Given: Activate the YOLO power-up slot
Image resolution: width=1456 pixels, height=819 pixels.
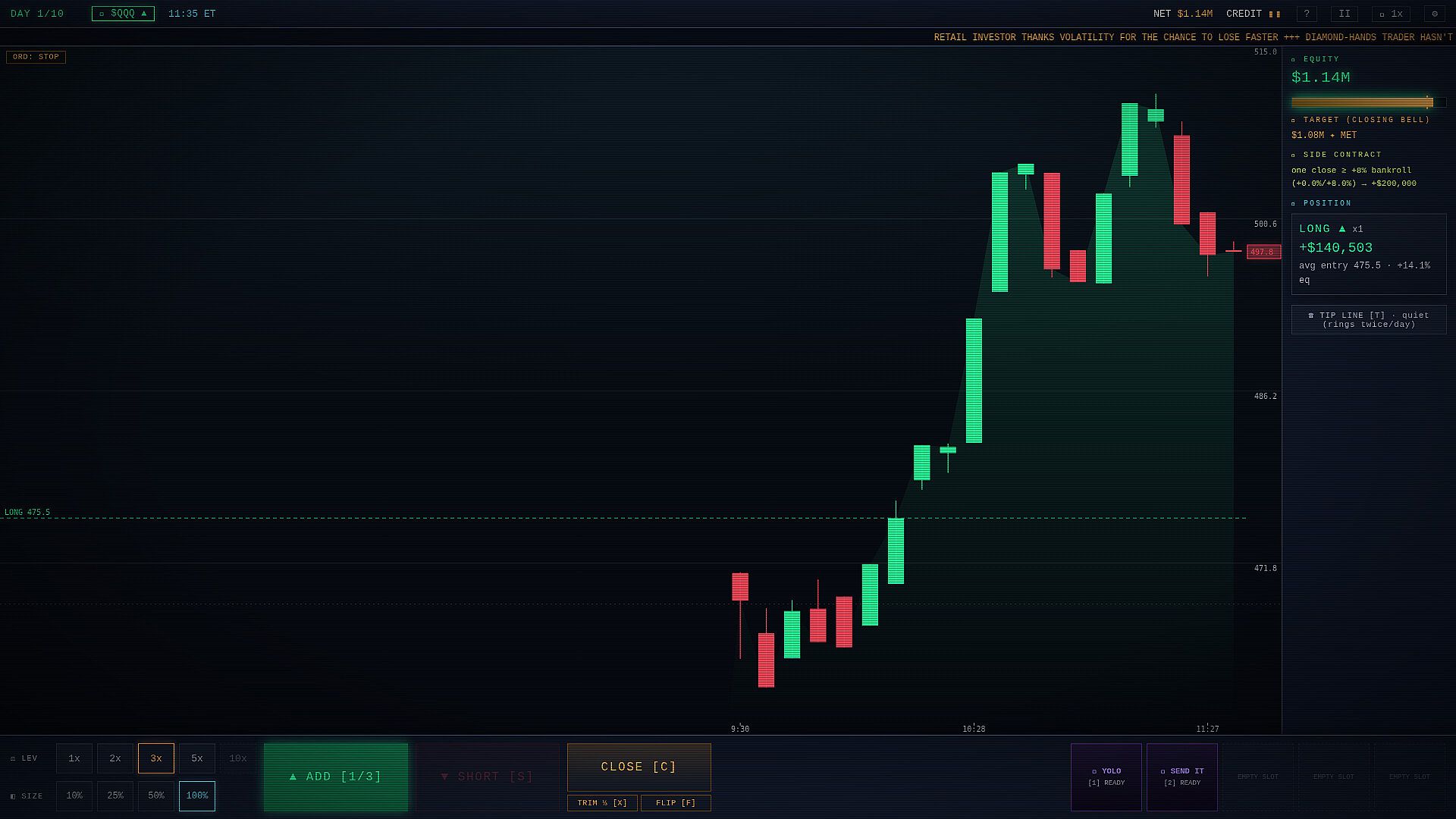Looking at the screenshot, I should pos(1106,777).
